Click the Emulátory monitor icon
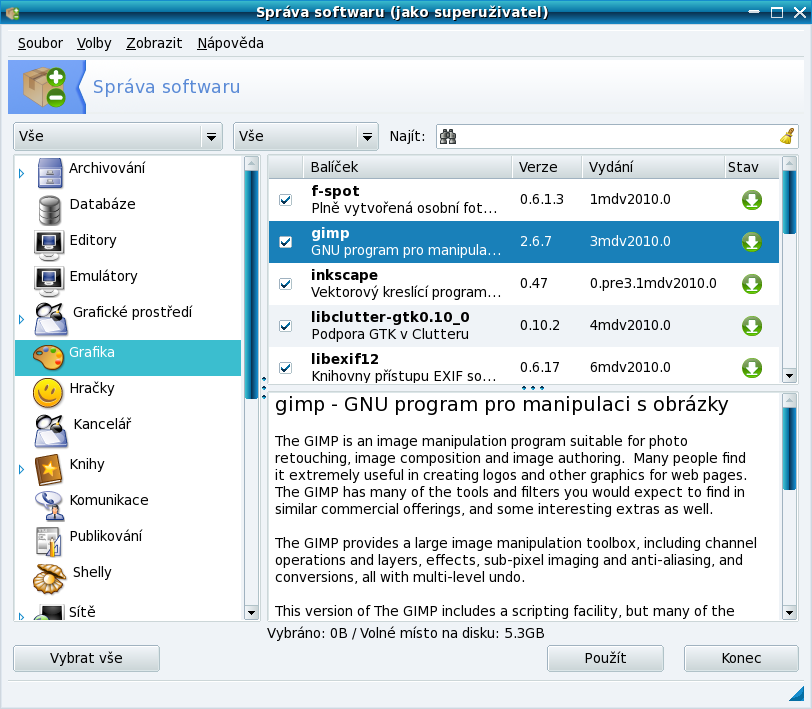812x709 pixels. click(x=49, y=281)
